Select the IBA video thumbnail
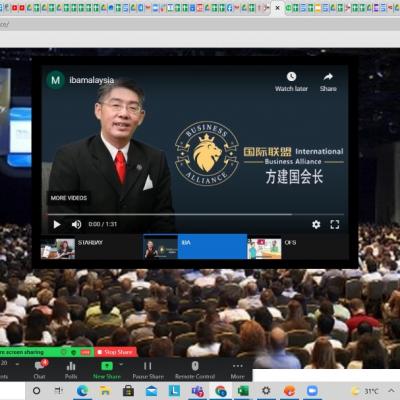 [160, 249]
